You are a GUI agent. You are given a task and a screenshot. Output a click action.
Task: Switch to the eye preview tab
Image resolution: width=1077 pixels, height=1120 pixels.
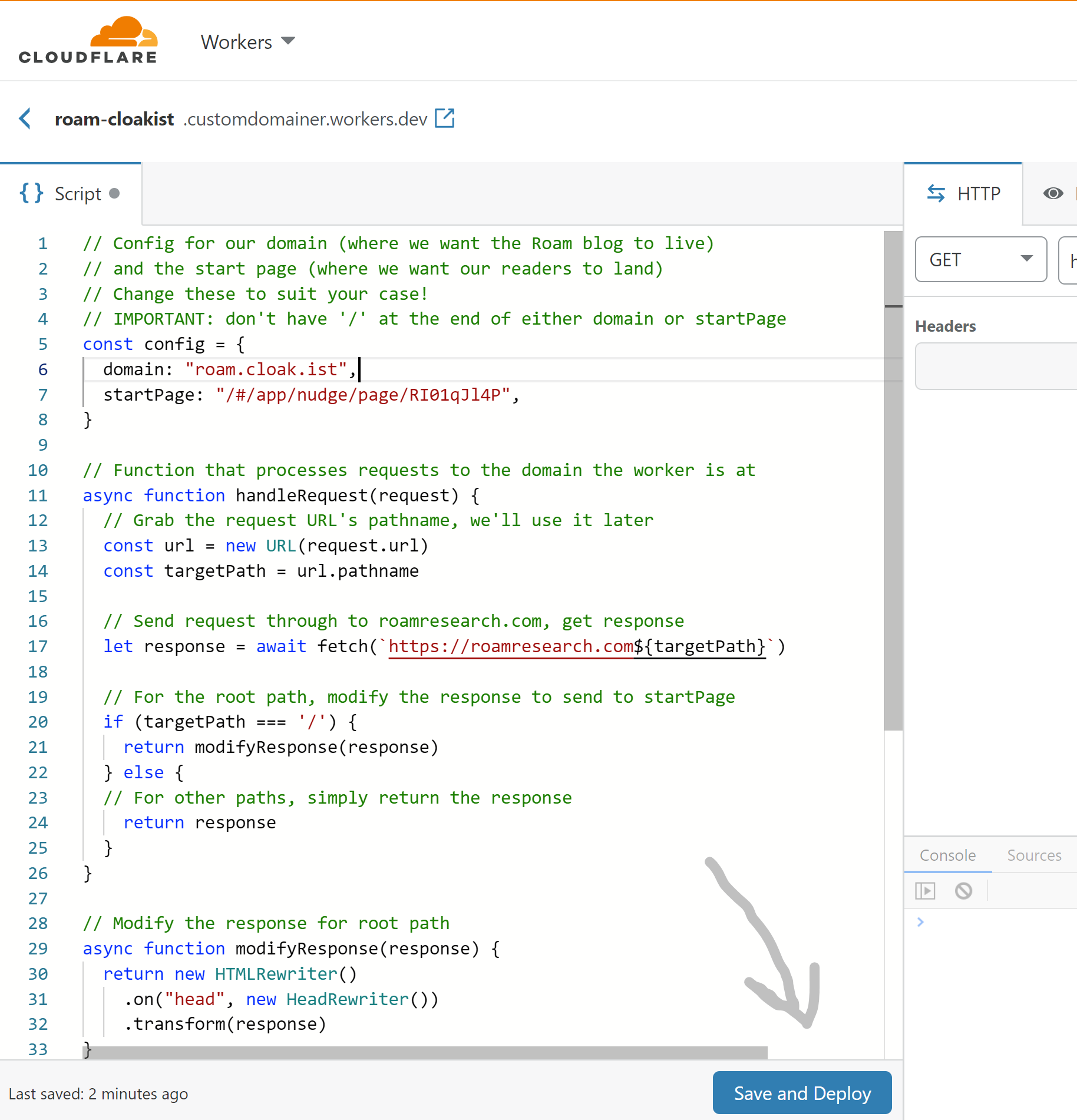click(x=1053, y=193)
